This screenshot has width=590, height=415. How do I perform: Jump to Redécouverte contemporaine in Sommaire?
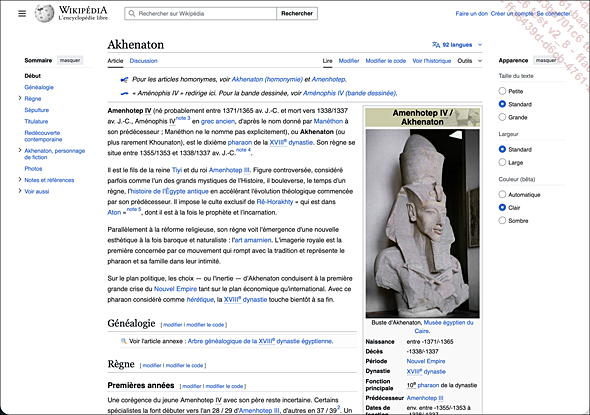43,136
